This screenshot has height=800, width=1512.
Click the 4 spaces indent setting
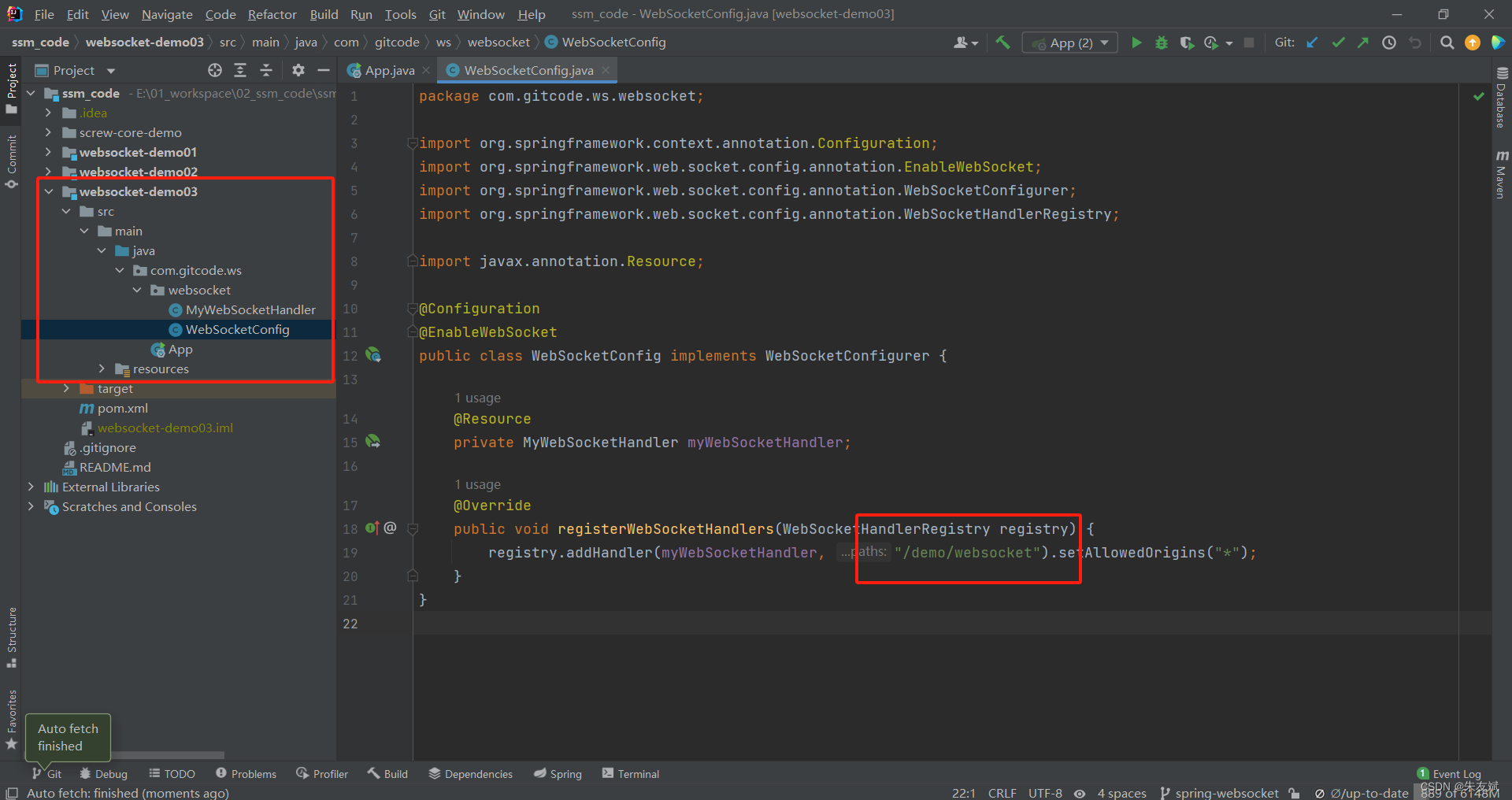pyautogui.click(x=1121, y=793)
